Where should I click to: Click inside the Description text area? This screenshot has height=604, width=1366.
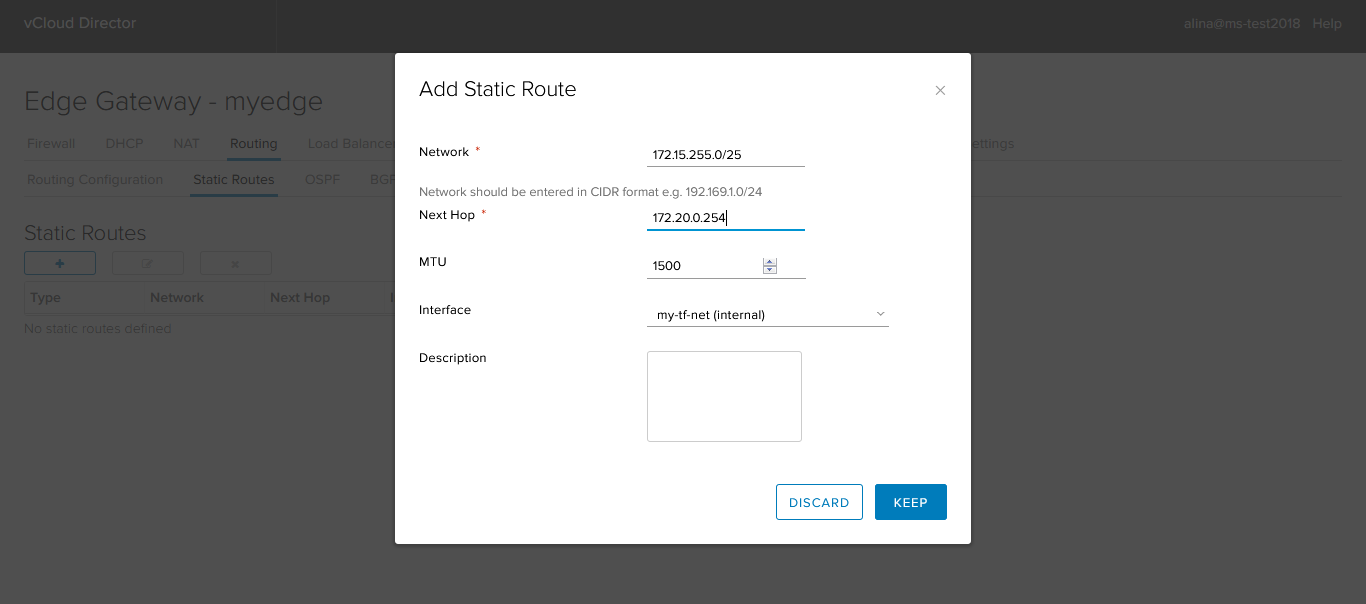coord(724,396)
